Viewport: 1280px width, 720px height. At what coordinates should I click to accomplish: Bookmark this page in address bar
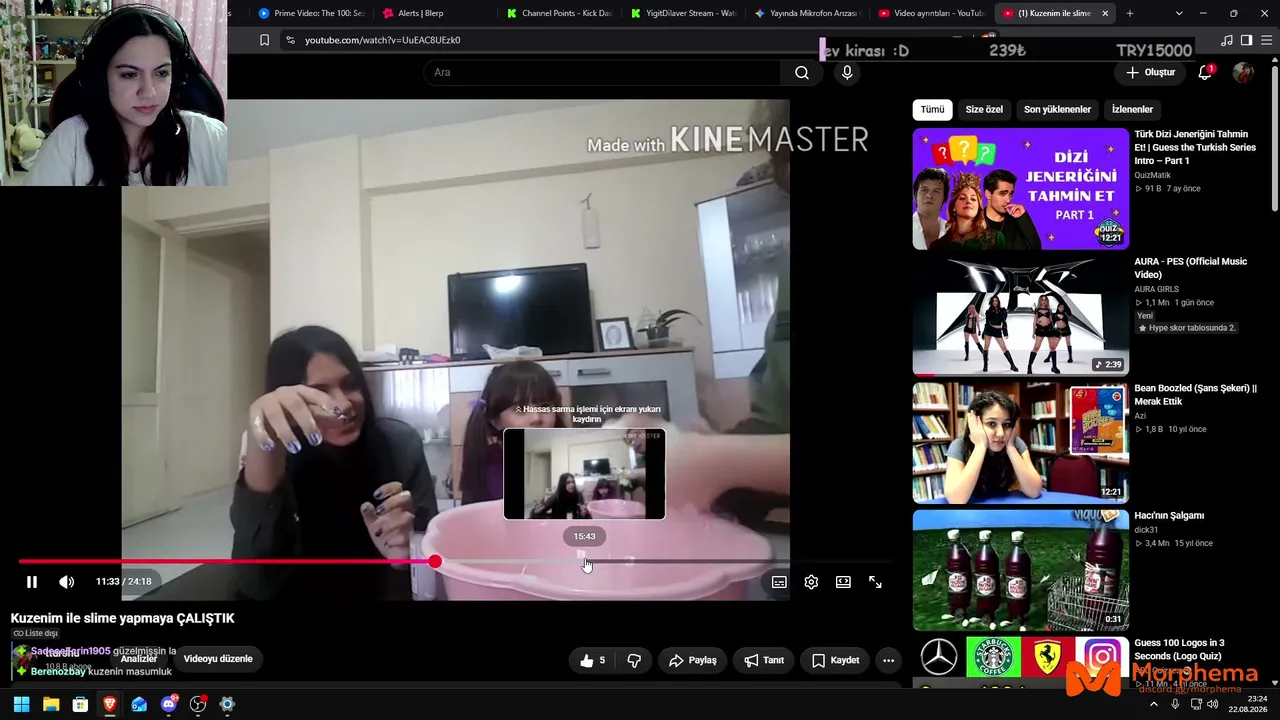[x=264, y=40]
